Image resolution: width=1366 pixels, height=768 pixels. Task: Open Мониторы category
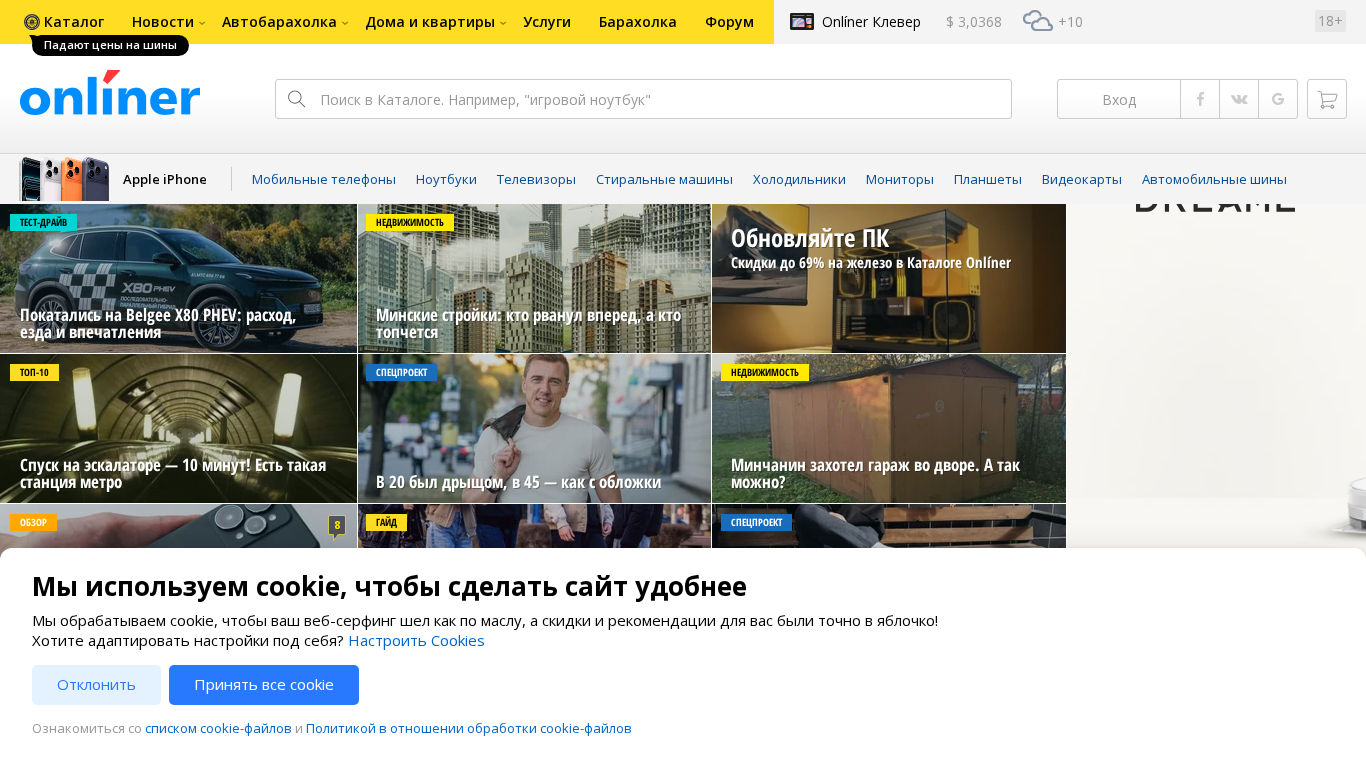click(900, 179)
